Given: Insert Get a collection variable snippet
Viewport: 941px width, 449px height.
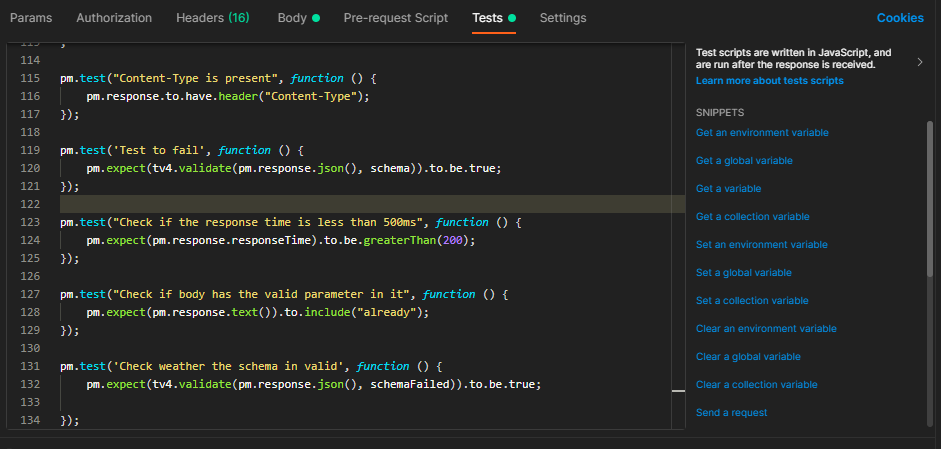Looking at the screenshot, I should [752, 216].
